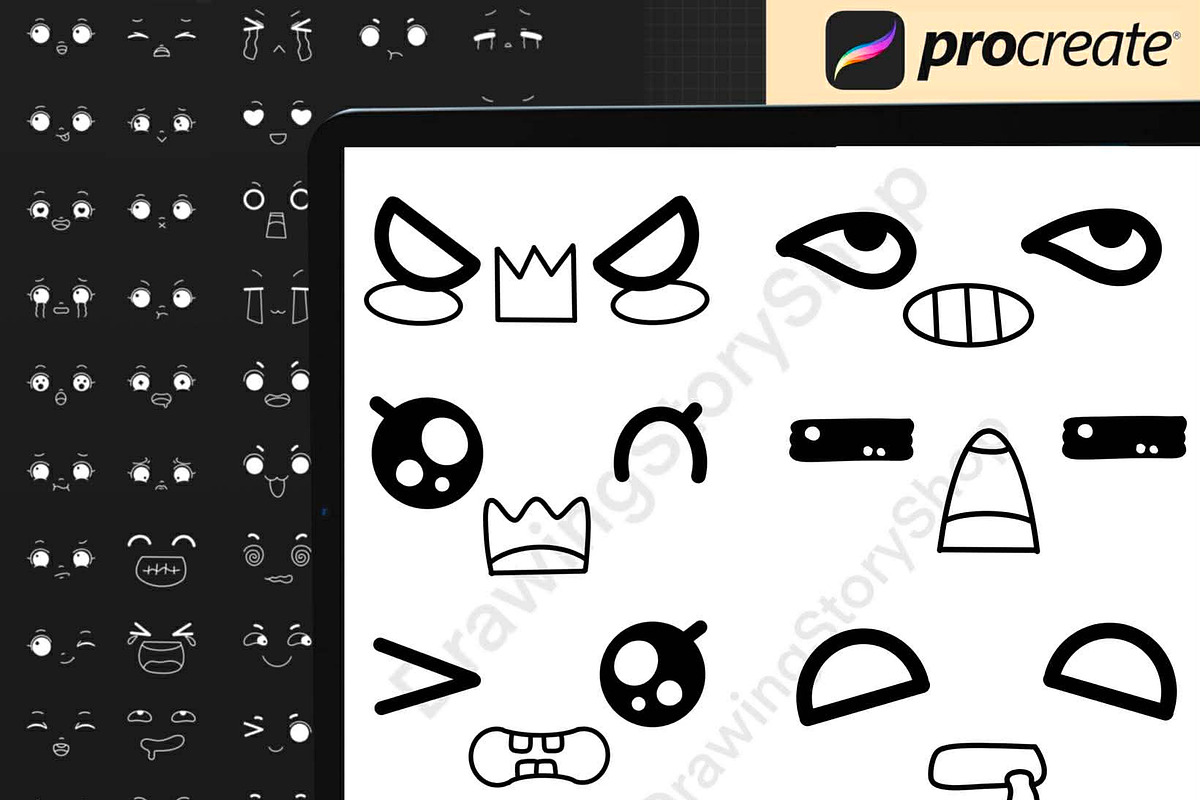Choose the stitched-mouth grinning face stamp
Screen dimensions: 1200x800
point(160,558)
